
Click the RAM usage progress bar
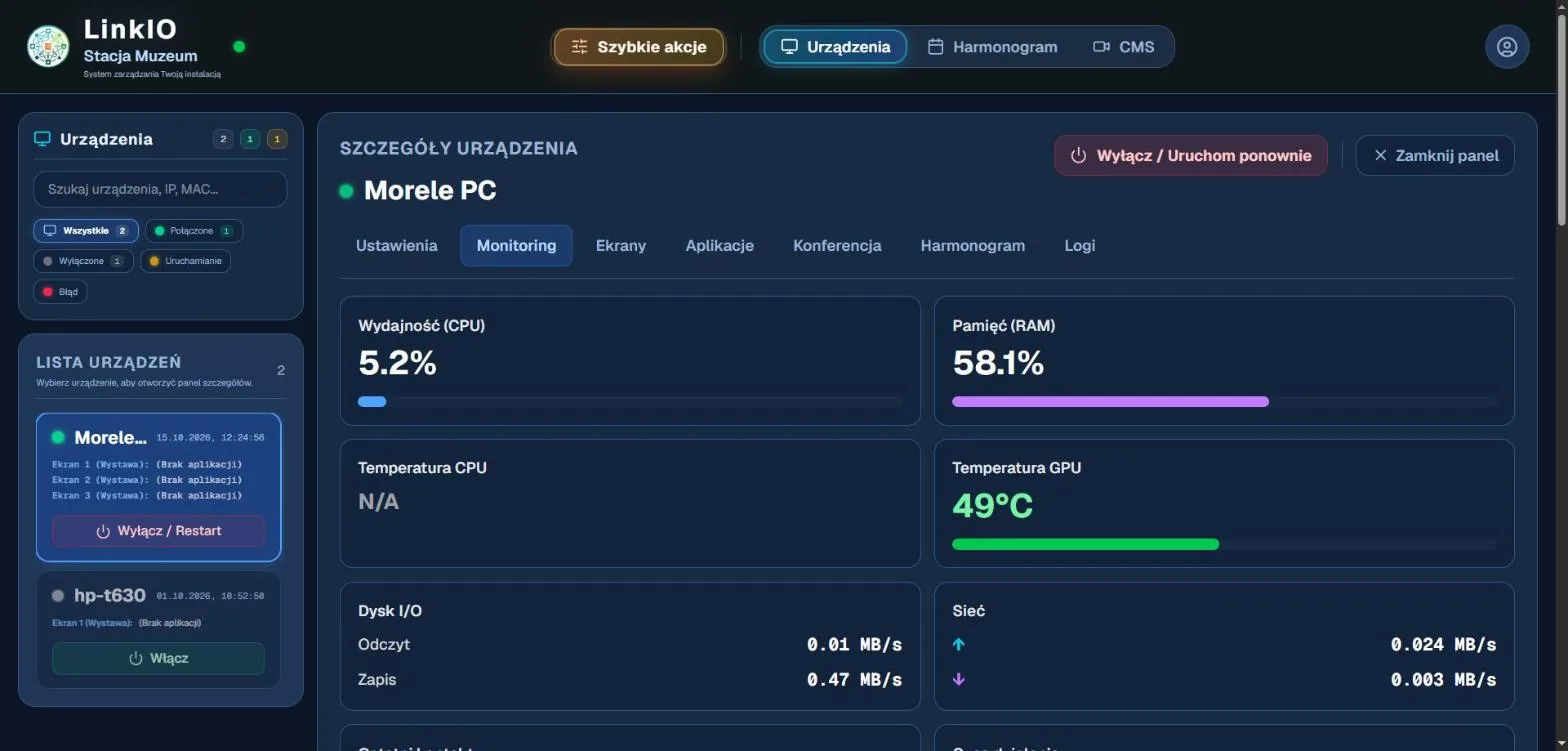tap(1224, 401)
